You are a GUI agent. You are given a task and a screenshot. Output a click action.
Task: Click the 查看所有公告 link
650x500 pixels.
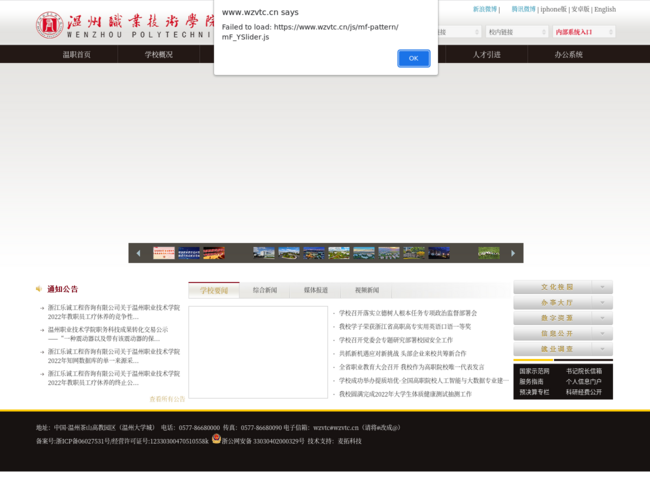pos(167,399)
